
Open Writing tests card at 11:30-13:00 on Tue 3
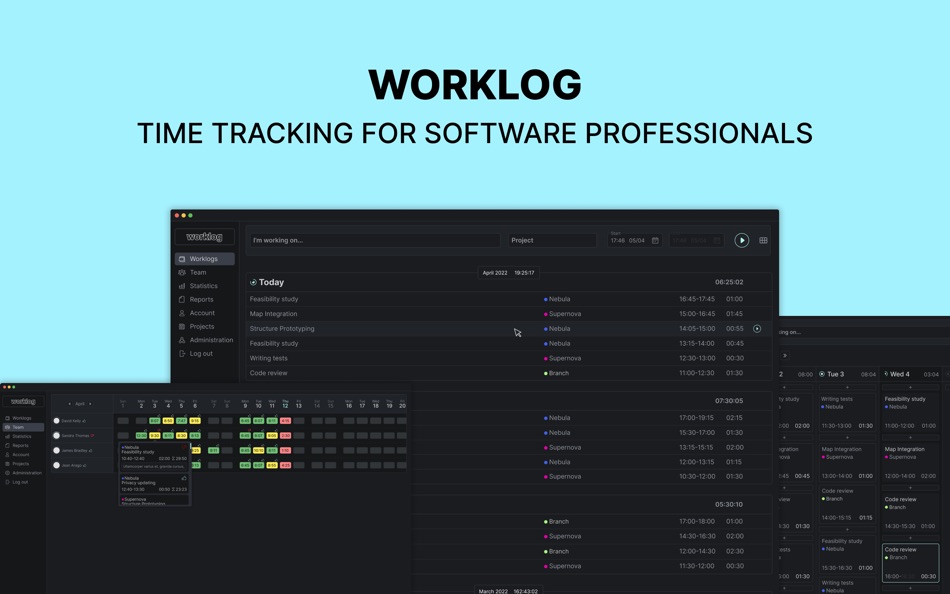pyautogui.click(x=847, y=413)
